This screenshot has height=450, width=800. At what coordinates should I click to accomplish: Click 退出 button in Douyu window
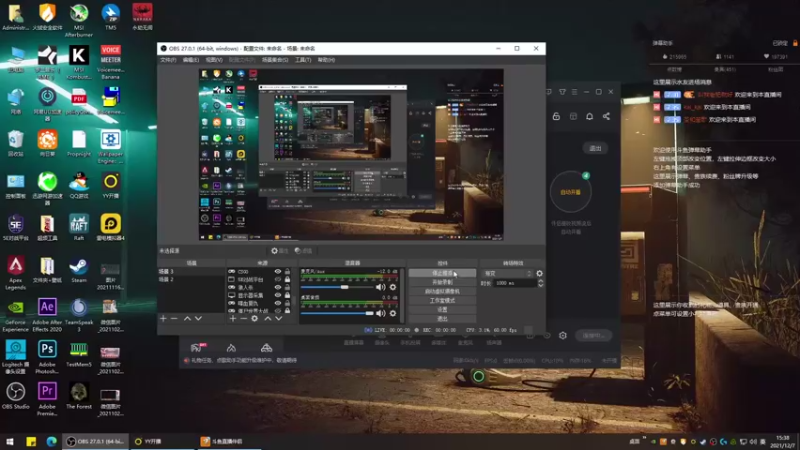[x=595, y=148]
